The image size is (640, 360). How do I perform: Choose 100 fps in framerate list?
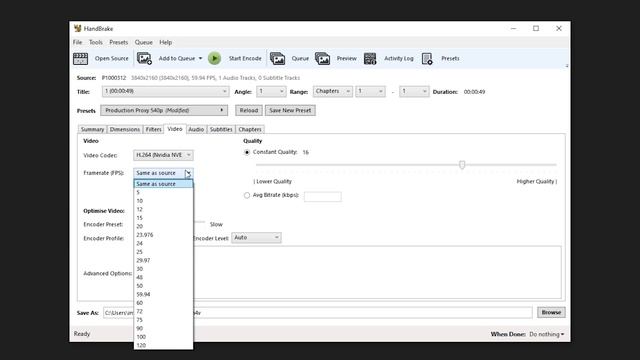tap(163, 337)
